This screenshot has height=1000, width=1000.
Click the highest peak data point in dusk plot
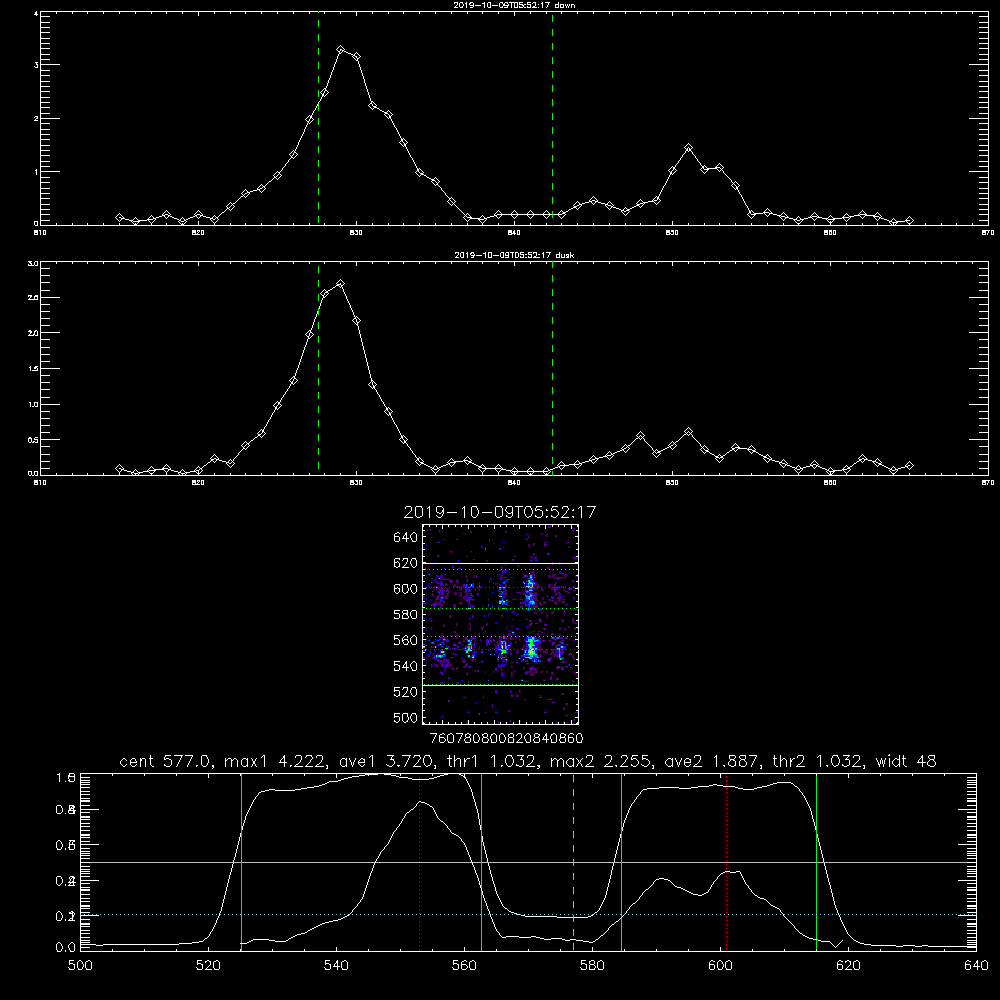[341, 283]
